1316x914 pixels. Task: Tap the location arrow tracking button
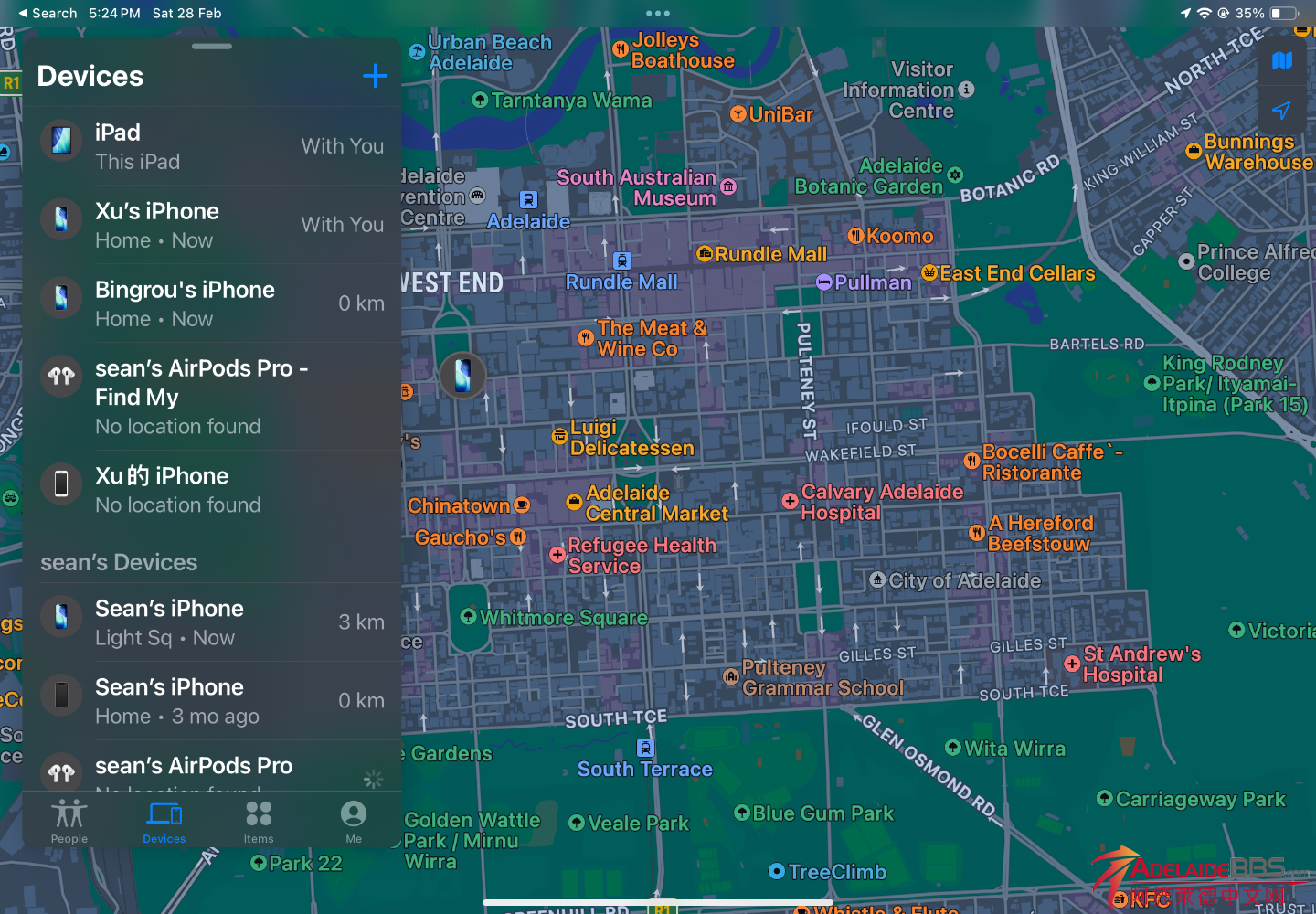tap(1281, 111)
